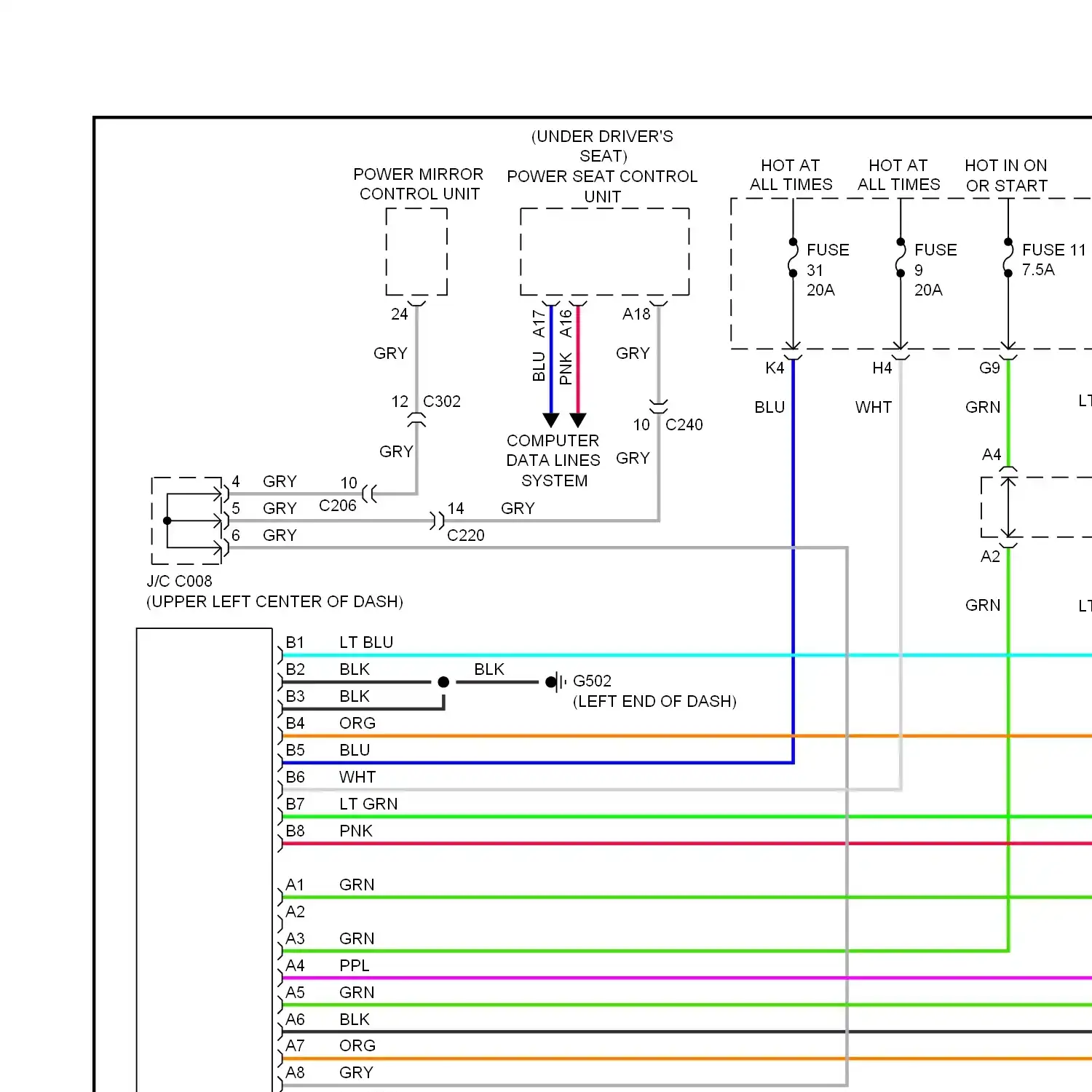Click pin "24" under the mirror control unit
The height and width of the screenshot is (1092, 1092).
click(x=400, y=314)
